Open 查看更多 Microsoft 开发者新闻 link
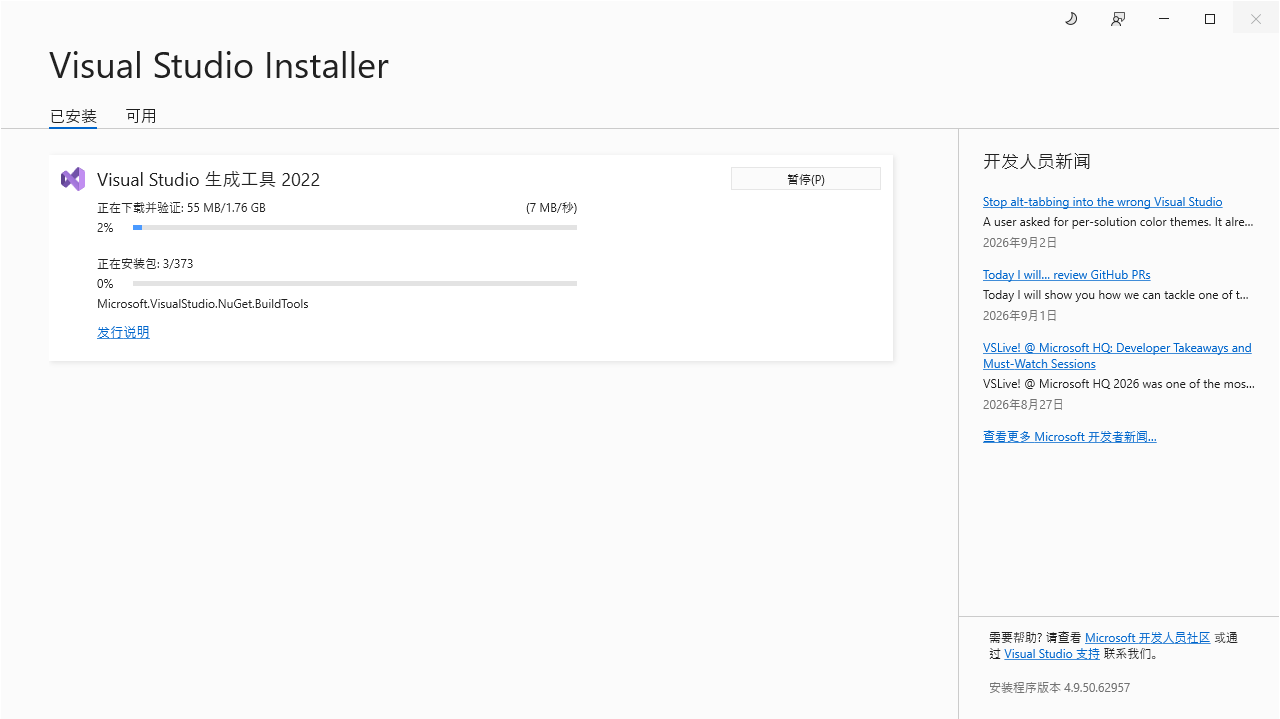The image size is (1280, 719). click(x=1070, y=437)
